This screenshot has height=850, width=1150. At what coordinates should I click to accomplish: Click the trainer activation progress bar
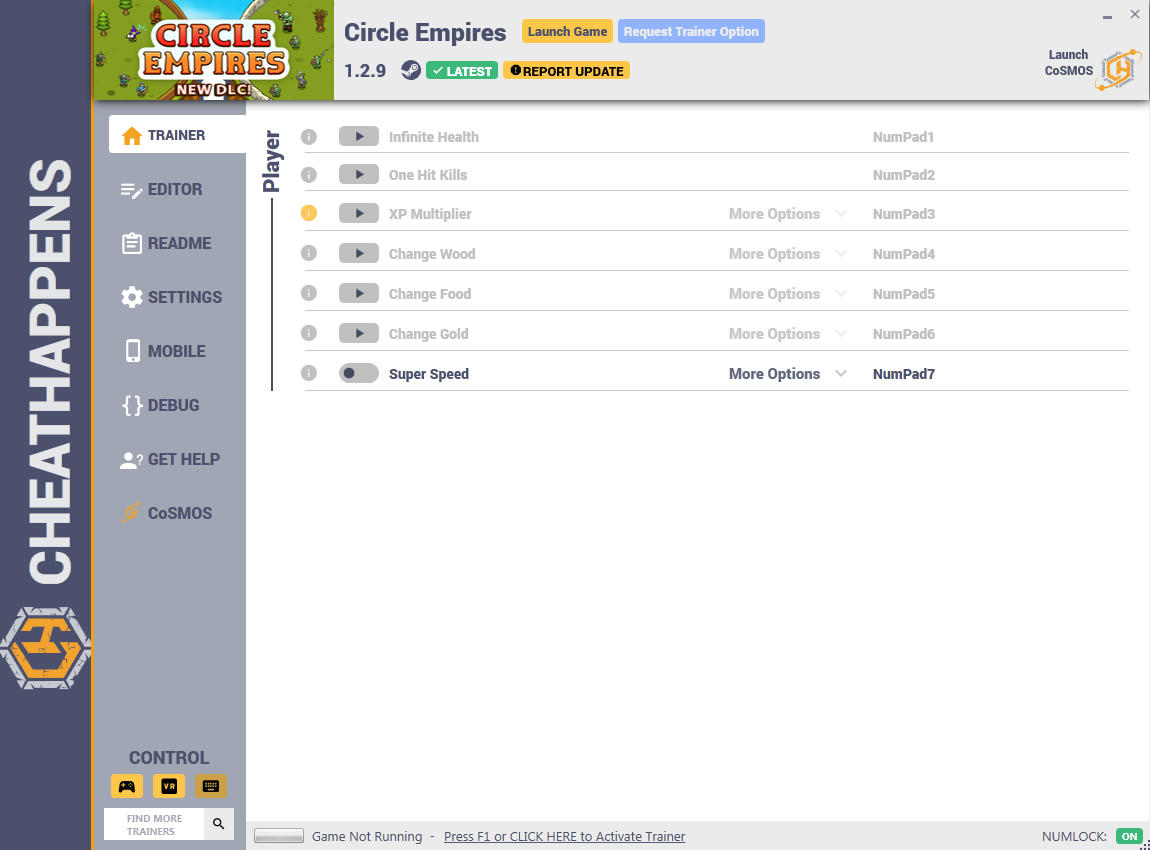[x=279, y=836]
